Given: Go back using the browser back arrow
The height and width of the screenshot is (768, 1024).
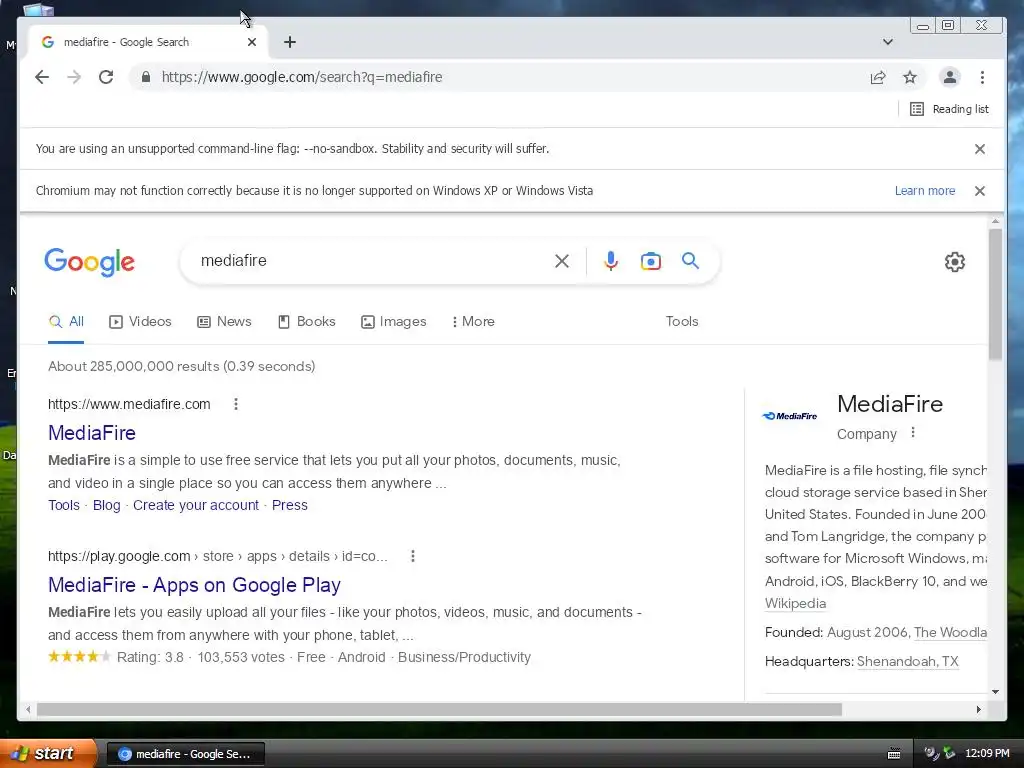Looking at the screenshot, I should click(42, 77).
